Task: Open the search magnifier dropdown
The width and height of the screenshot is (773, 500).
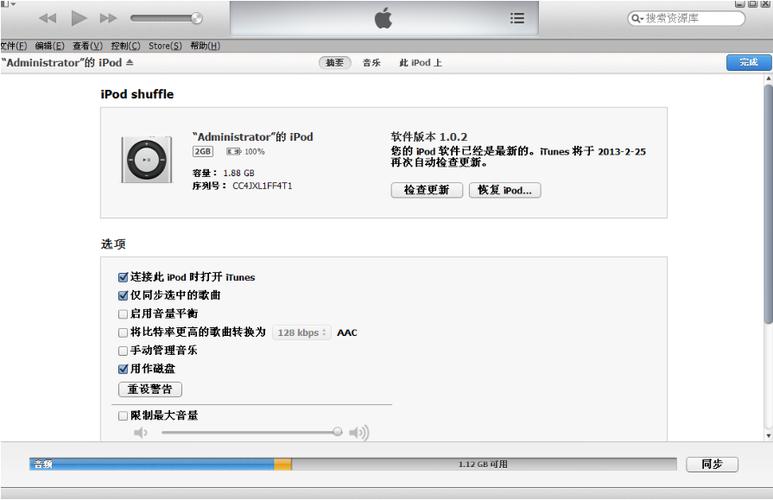Action: click(x=637, y=18)
